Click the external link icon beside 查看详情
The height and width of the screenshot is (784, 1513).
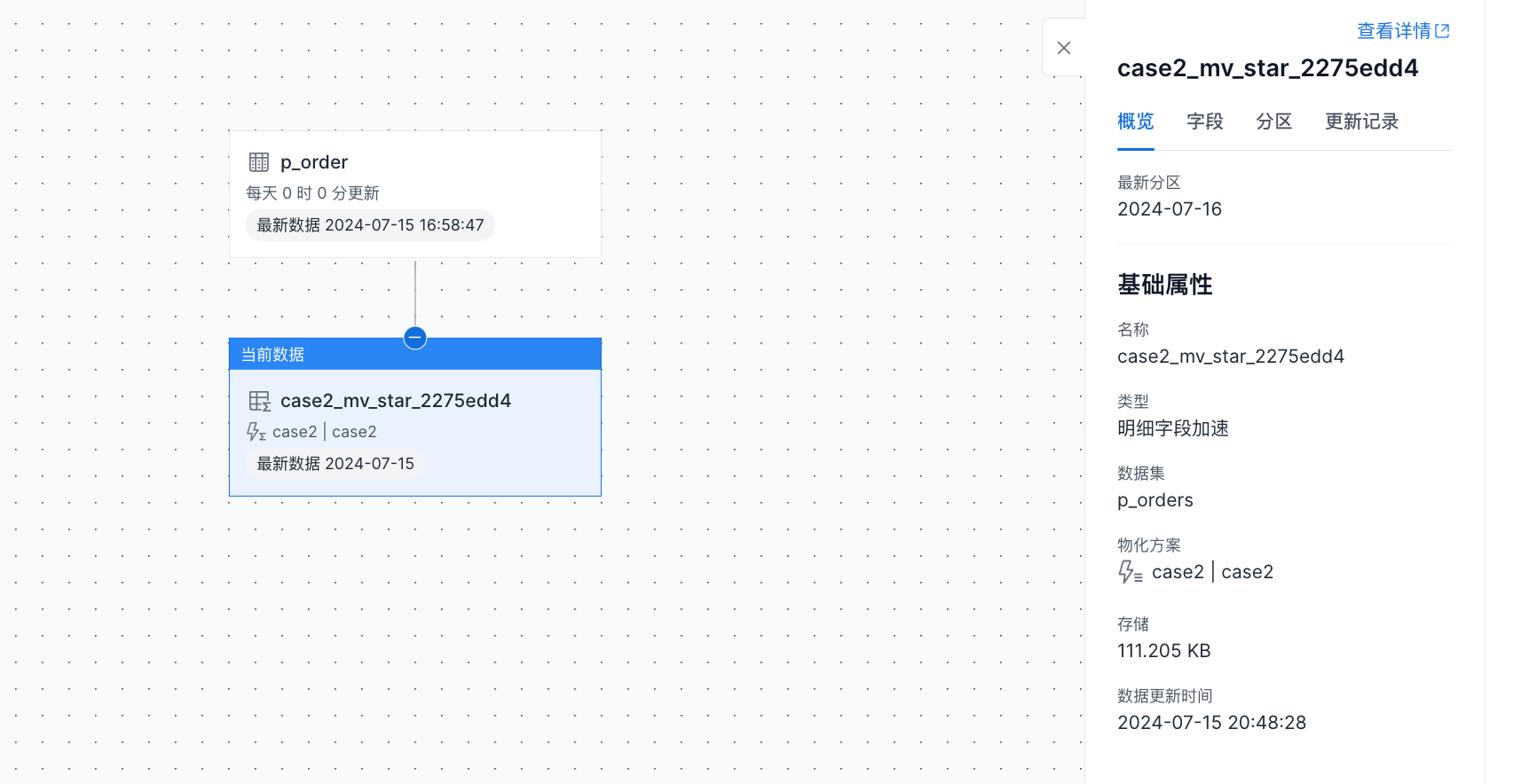pos(1442,31)
